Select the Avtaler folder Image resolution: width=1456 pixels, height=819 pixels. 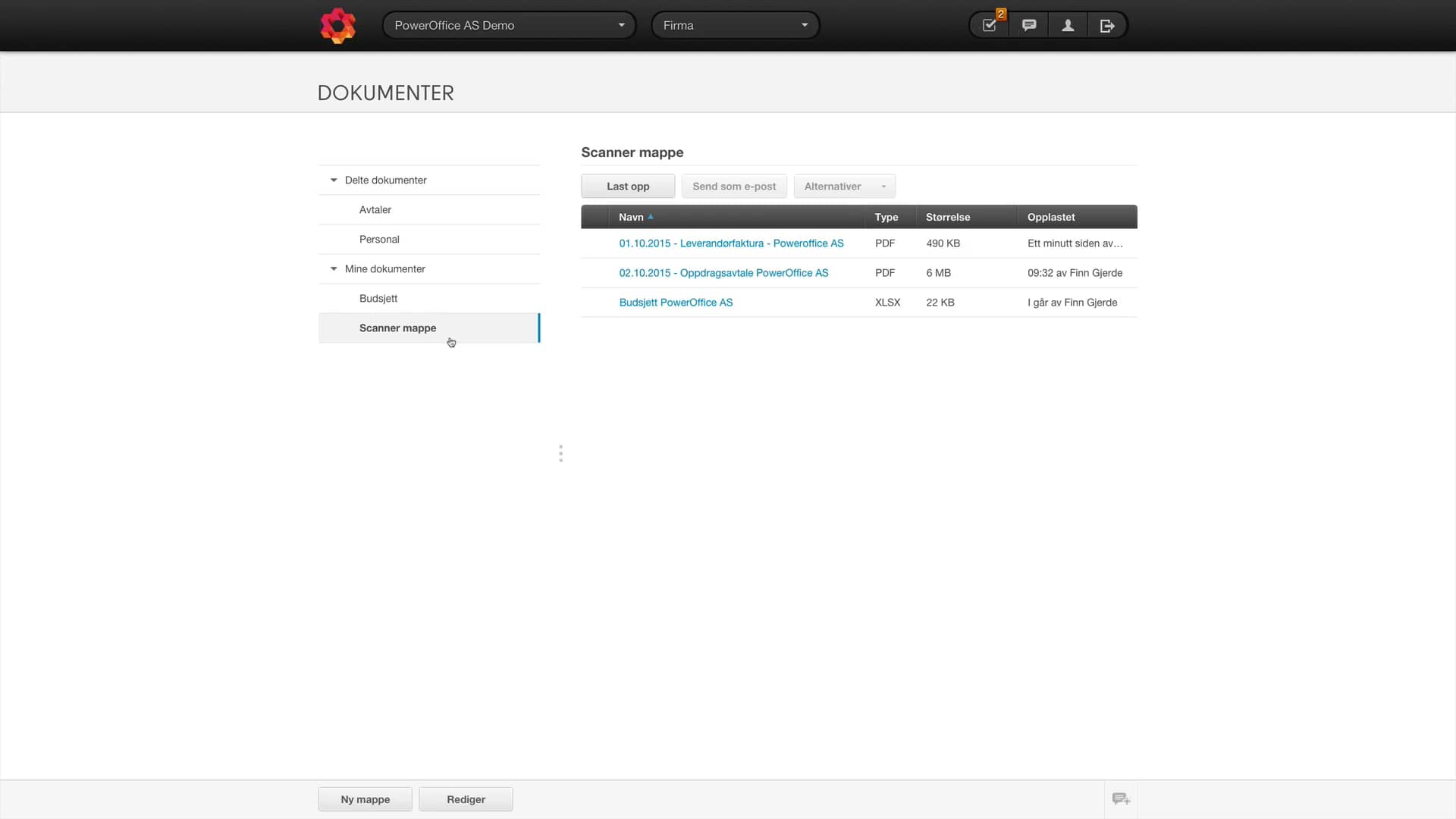coord(375,209)
